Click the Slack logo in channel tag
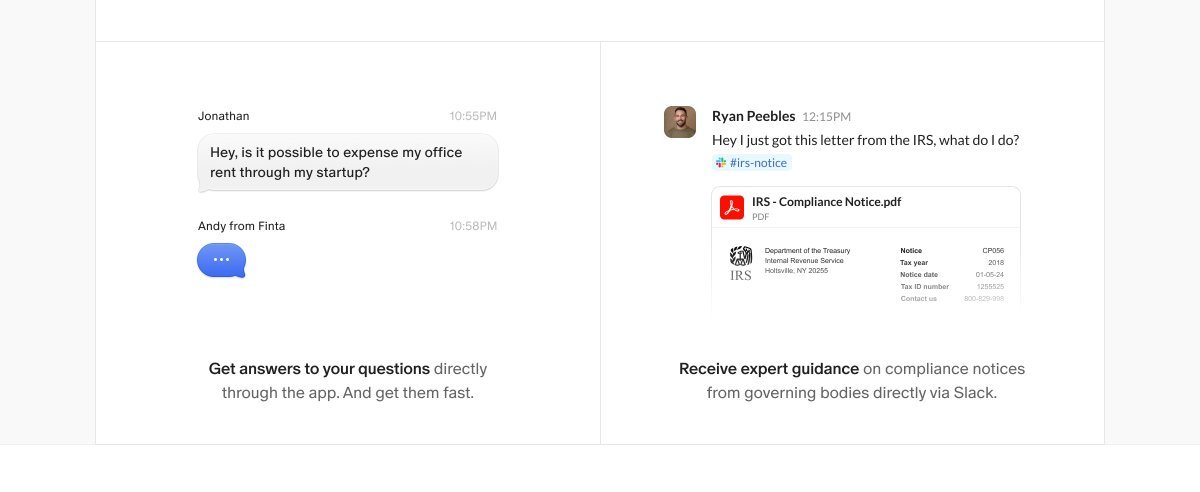This screenshot has width=1200, height=492. [x=720, y=163]
